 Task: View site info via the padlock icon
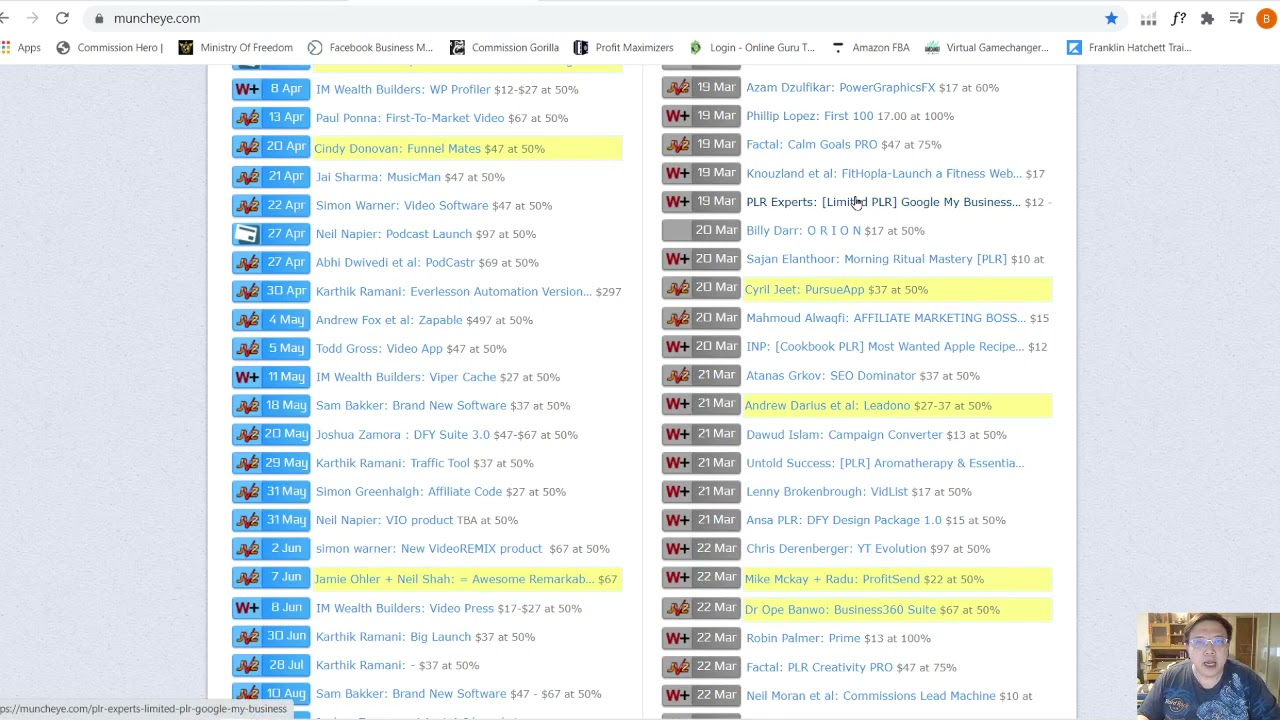[x=98, y=18]
